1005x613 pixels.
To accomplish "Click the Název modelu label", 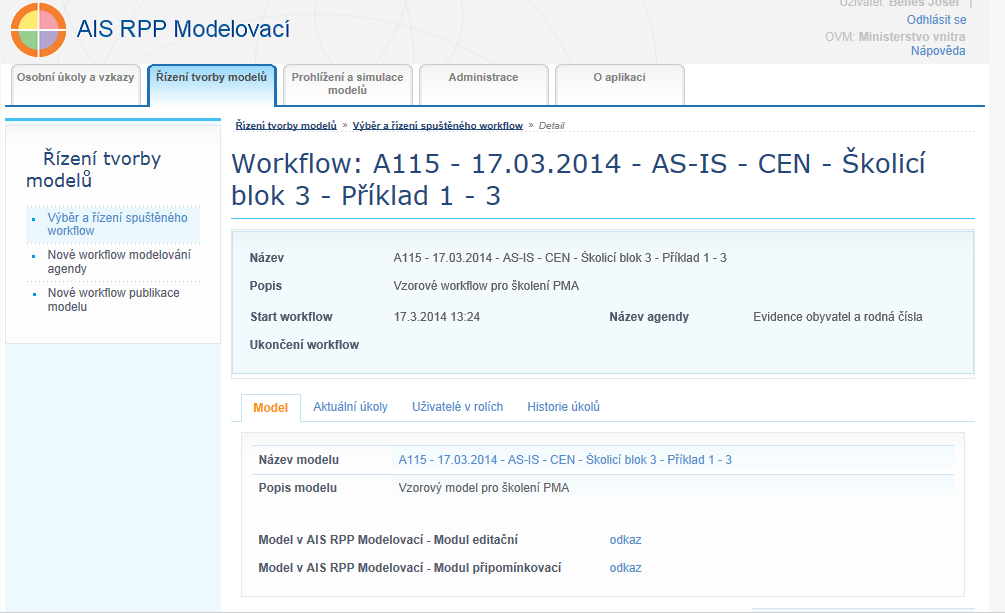I will pos(299,460).
